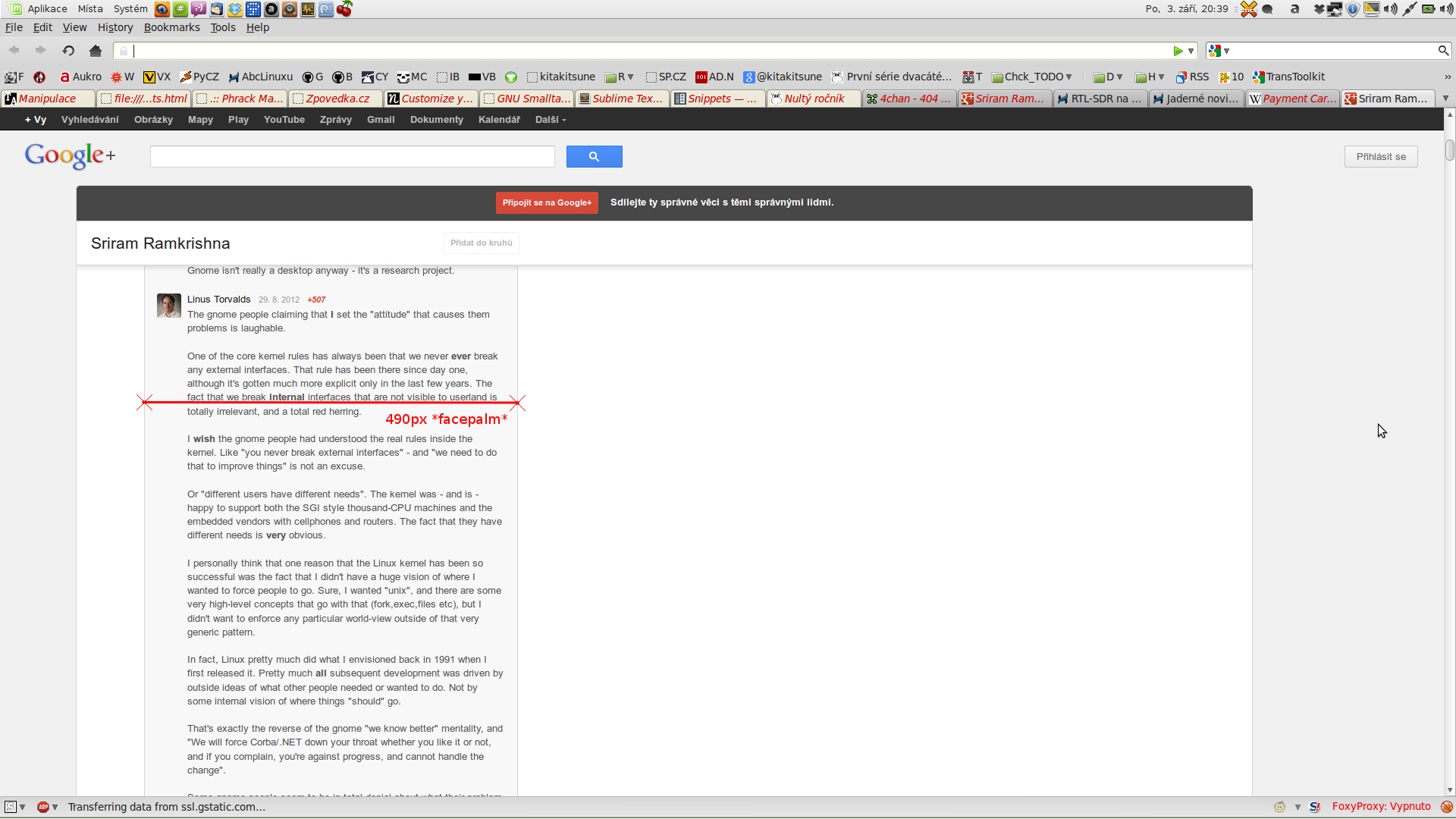1456x819 pixels.
Task: Open the @kitakitsune bookmark
Action: pyautogui.click(x=783, y=77)
